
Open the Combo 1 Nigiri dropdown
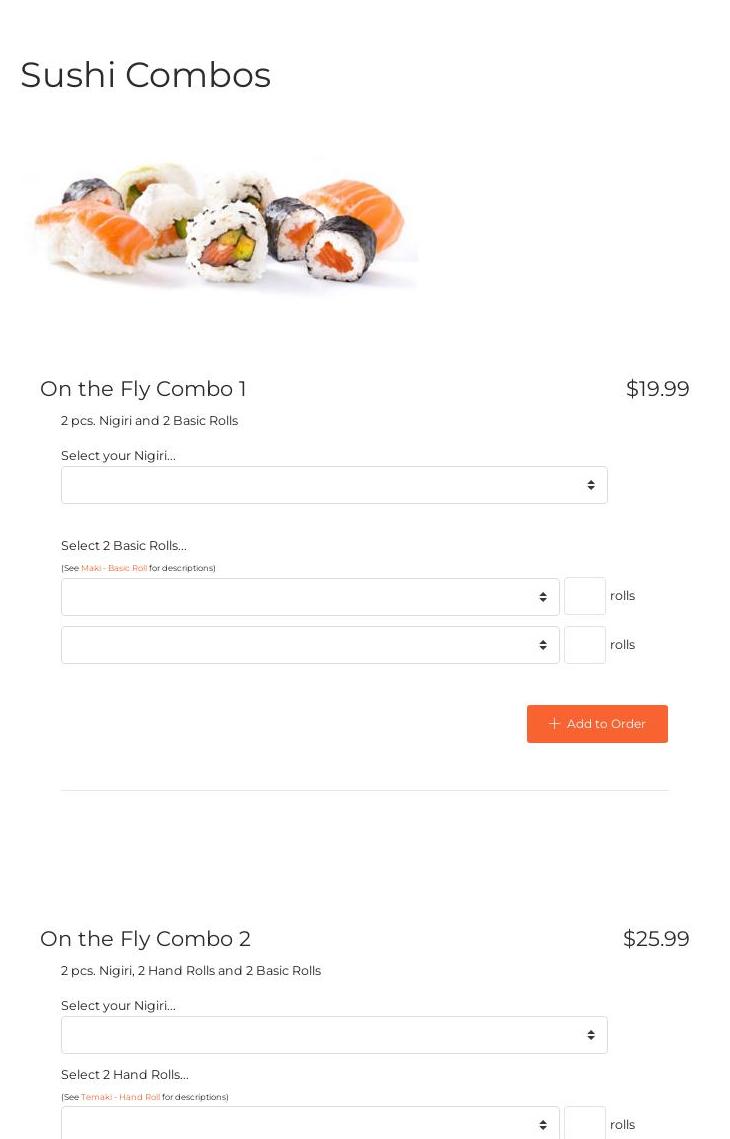[x=334, y=485]
